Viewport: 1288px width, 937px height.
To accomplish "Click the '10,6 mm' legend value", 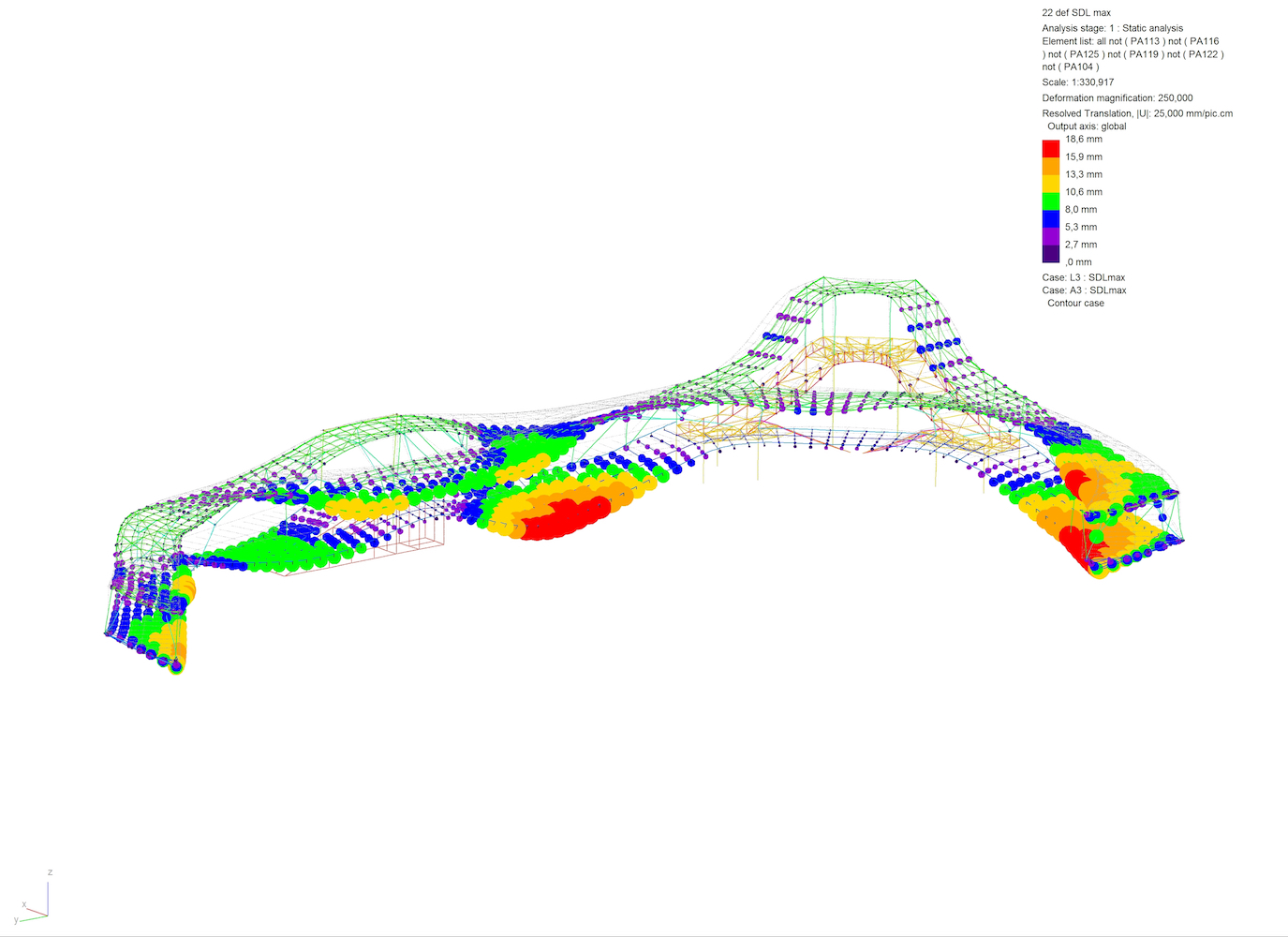I will [1084, 192].
